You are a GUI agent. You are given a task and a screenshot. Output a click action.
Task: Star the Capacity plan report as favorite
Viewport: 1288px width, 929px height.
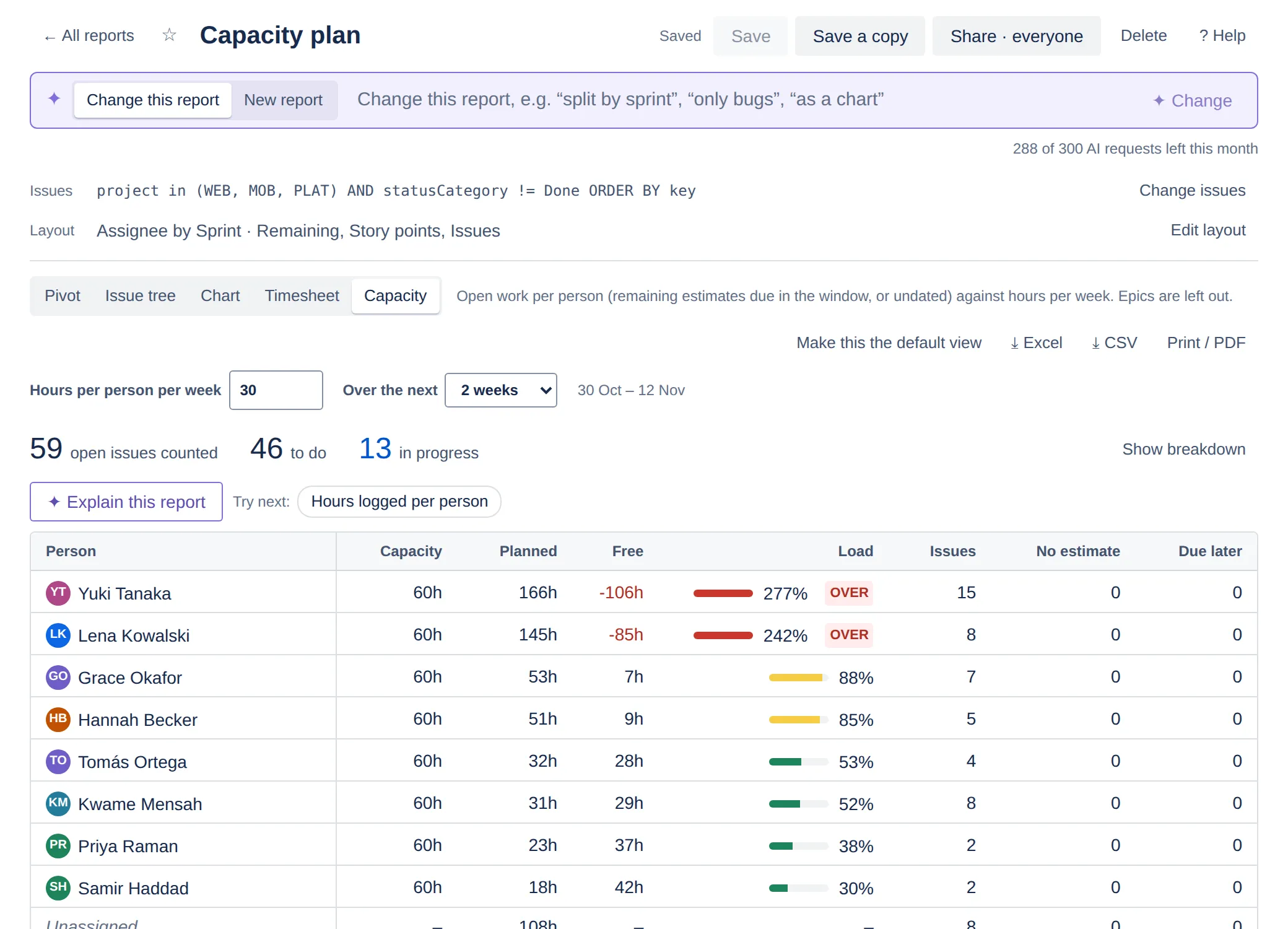point(169,35)
